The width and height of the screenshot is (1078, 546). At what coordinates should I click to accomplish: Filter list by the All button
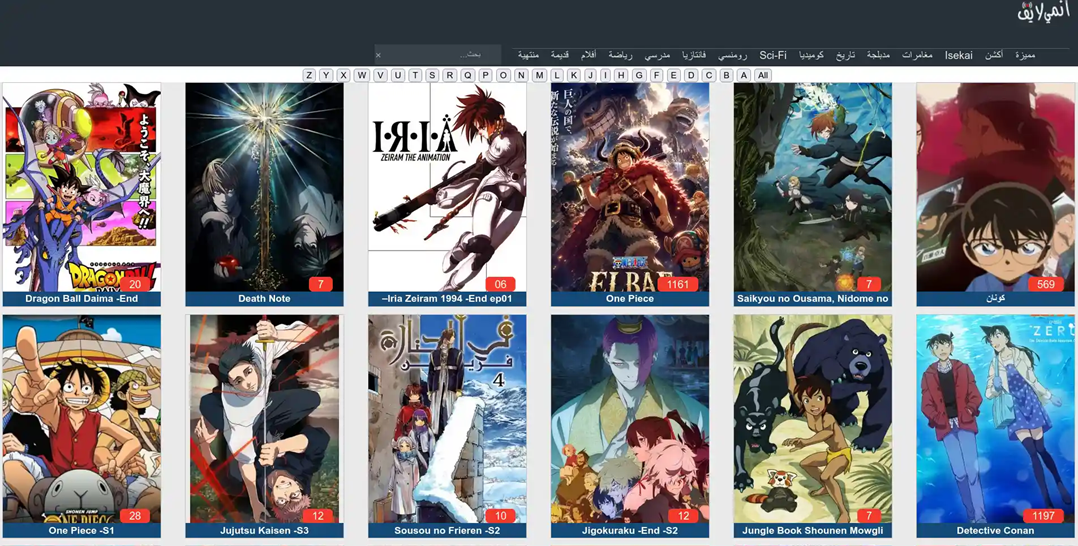[762, 75]
